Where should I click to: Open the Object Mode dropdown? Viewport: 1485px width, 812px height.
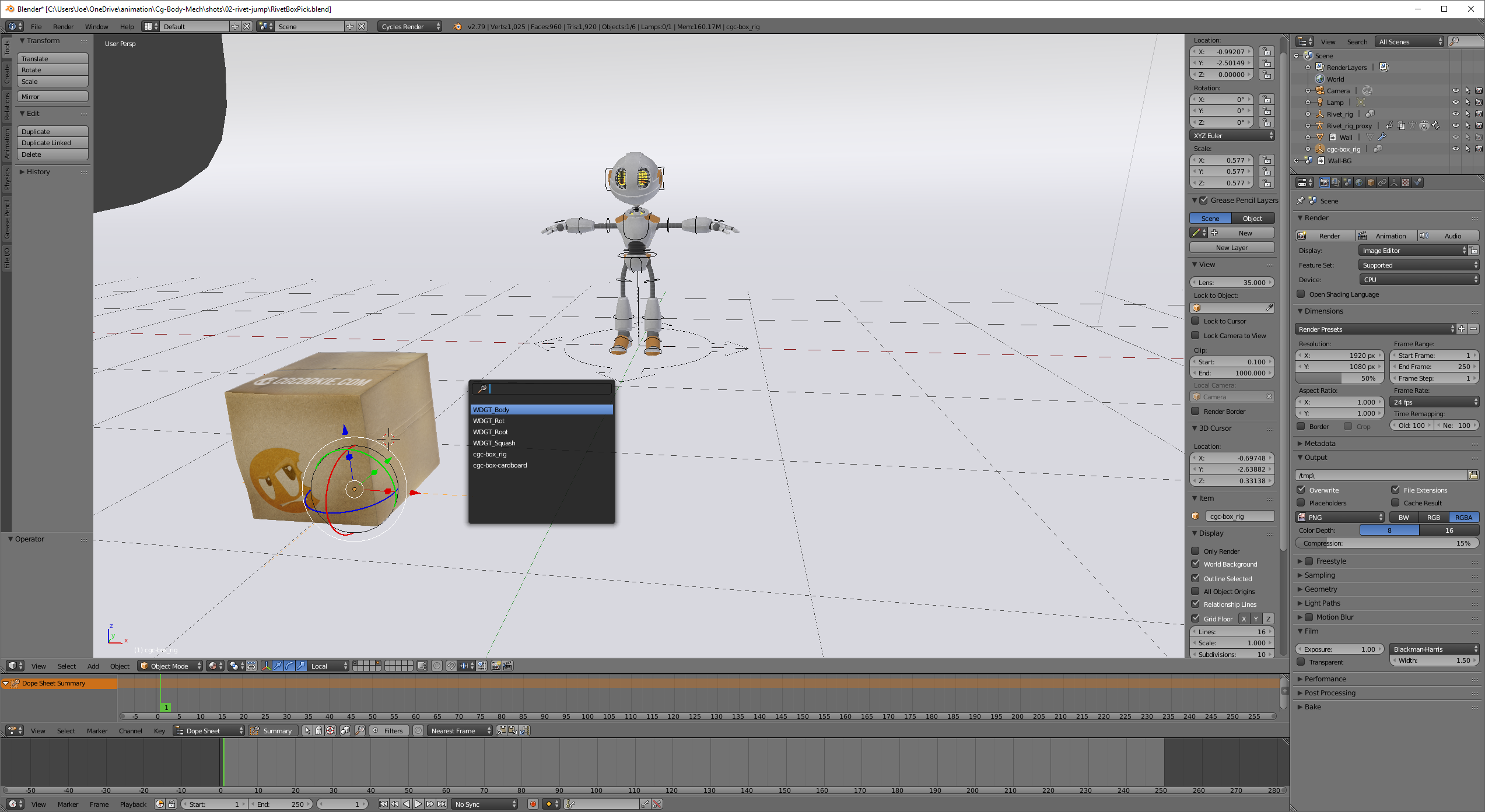click(x=170, y=666)
